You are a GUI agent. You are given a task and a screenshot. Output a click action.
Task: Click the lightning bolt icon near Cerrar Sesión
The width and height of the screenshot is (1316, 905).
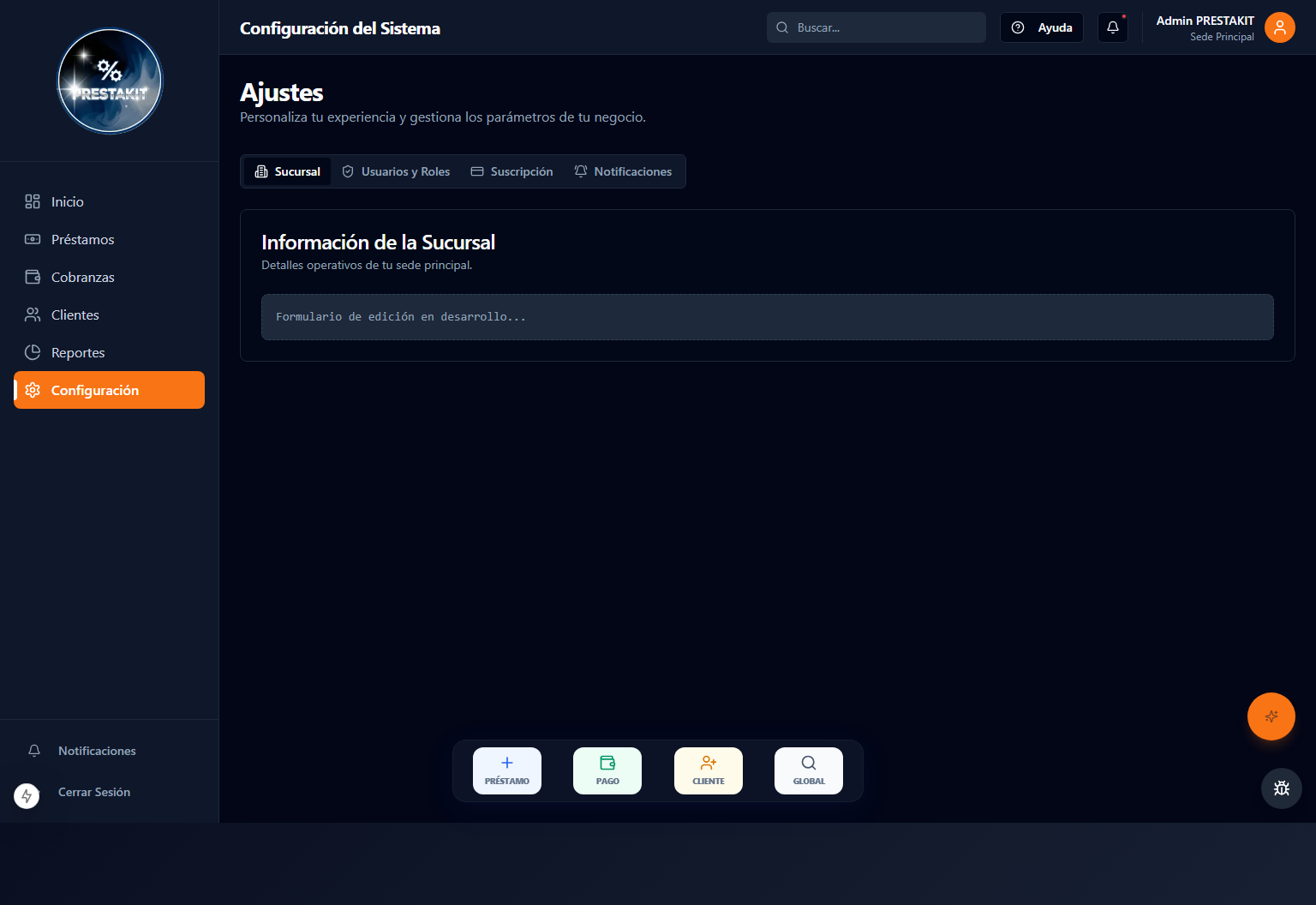pyautogui.click(x=27, y=796)
